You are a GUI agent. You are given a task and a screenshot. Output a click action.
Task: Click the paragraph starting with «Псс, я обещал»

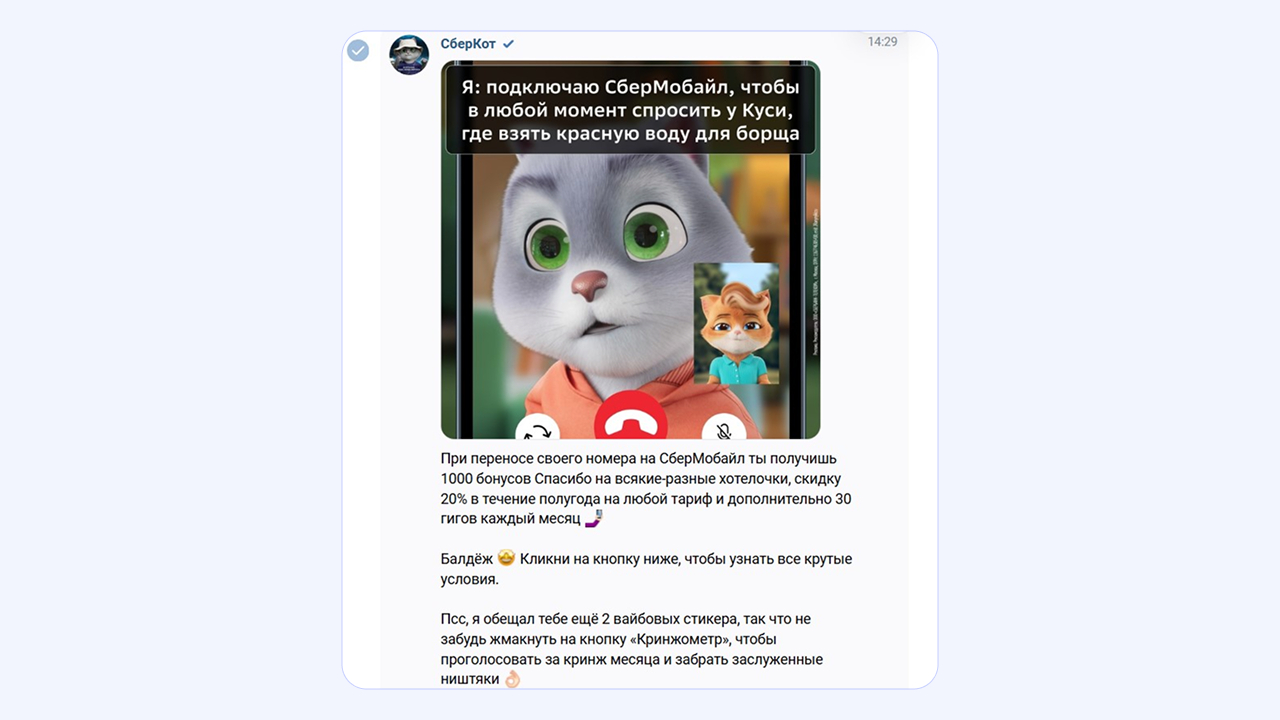(x=632, y=649)
